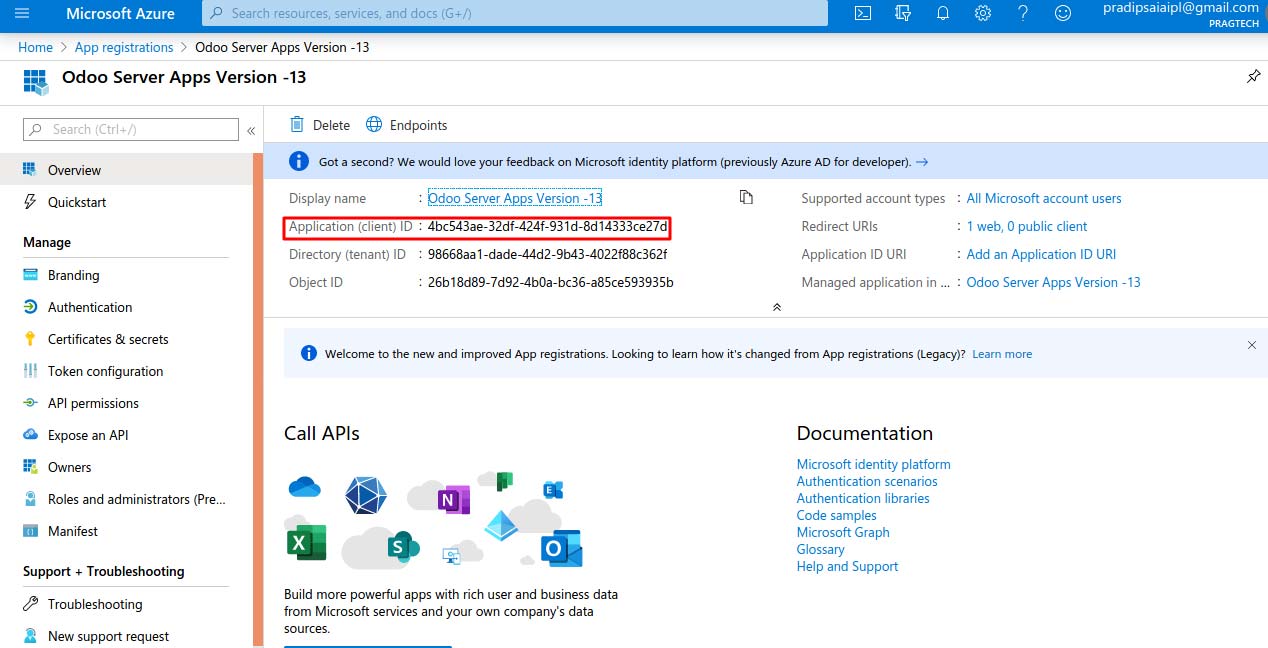Open the portal settings gear
This screenshot has width=1268, height=648.
click(x=983, y=14)
